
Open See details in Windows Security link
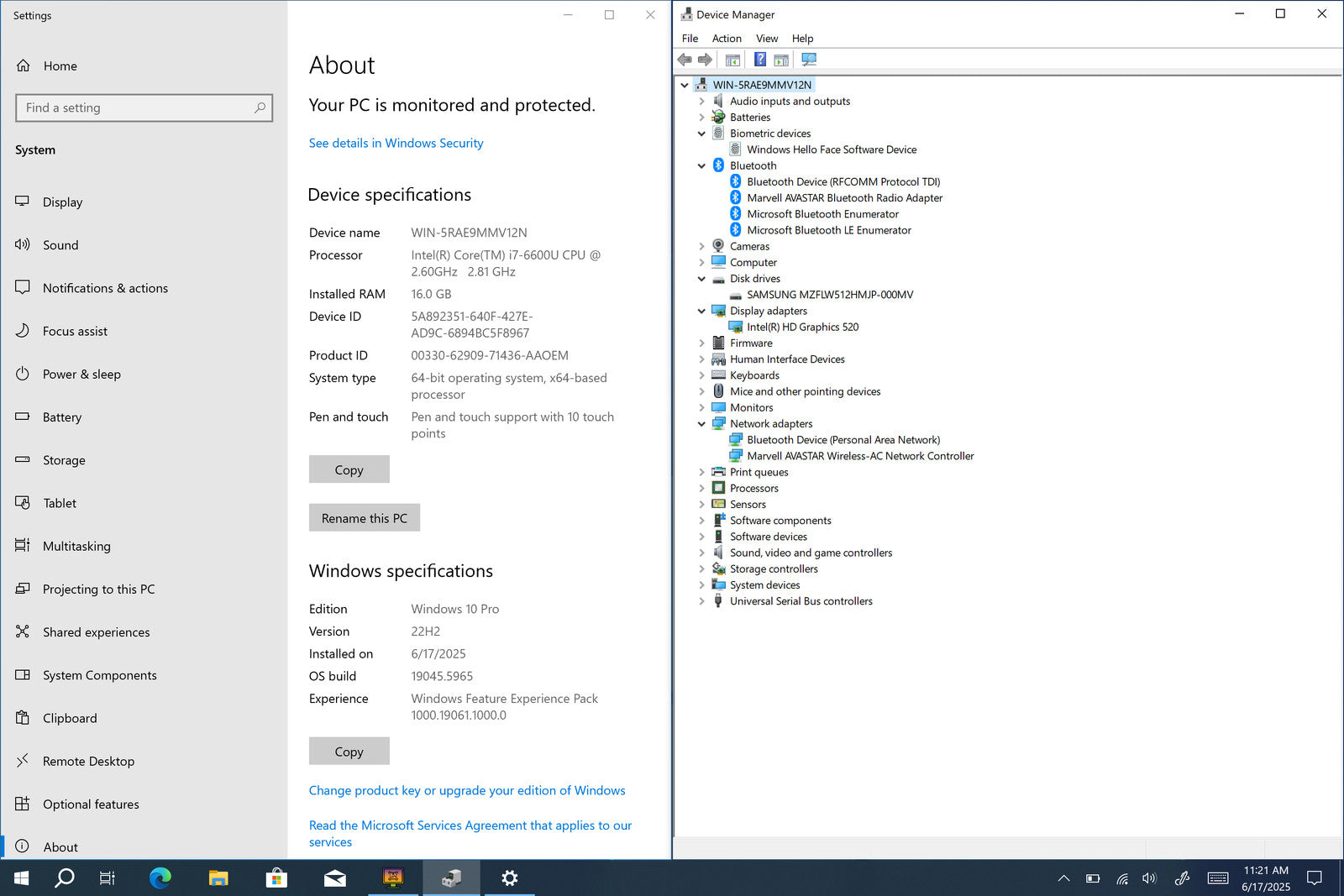point(396,143)
